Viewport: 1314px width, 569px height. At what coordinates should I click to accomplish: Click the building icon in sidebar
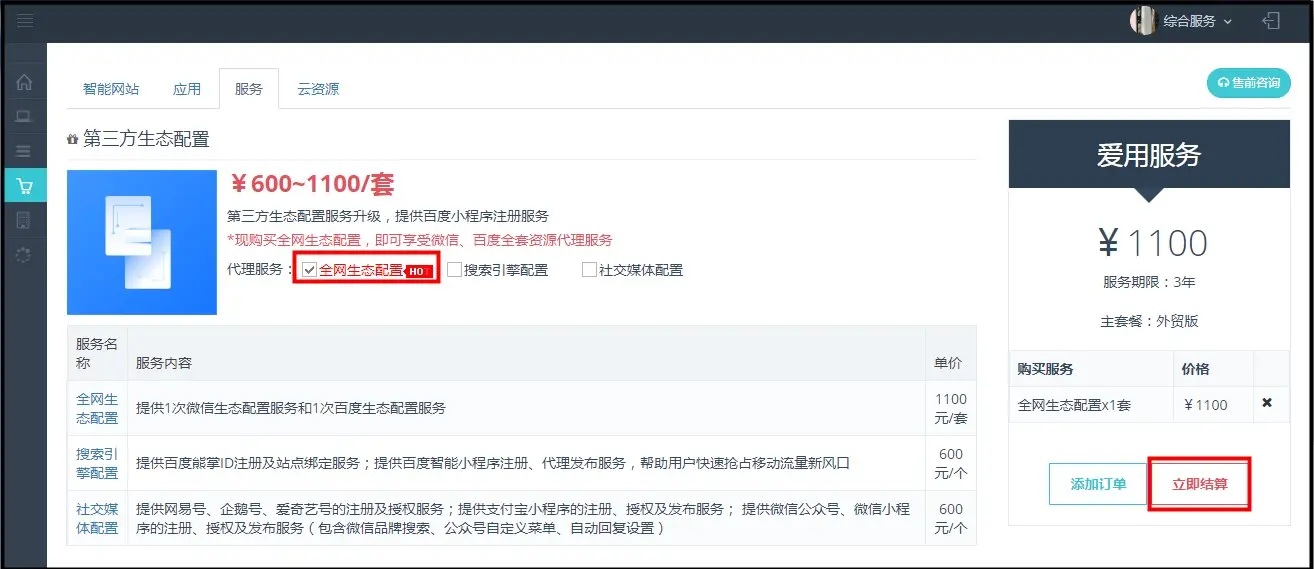[25, 220]
